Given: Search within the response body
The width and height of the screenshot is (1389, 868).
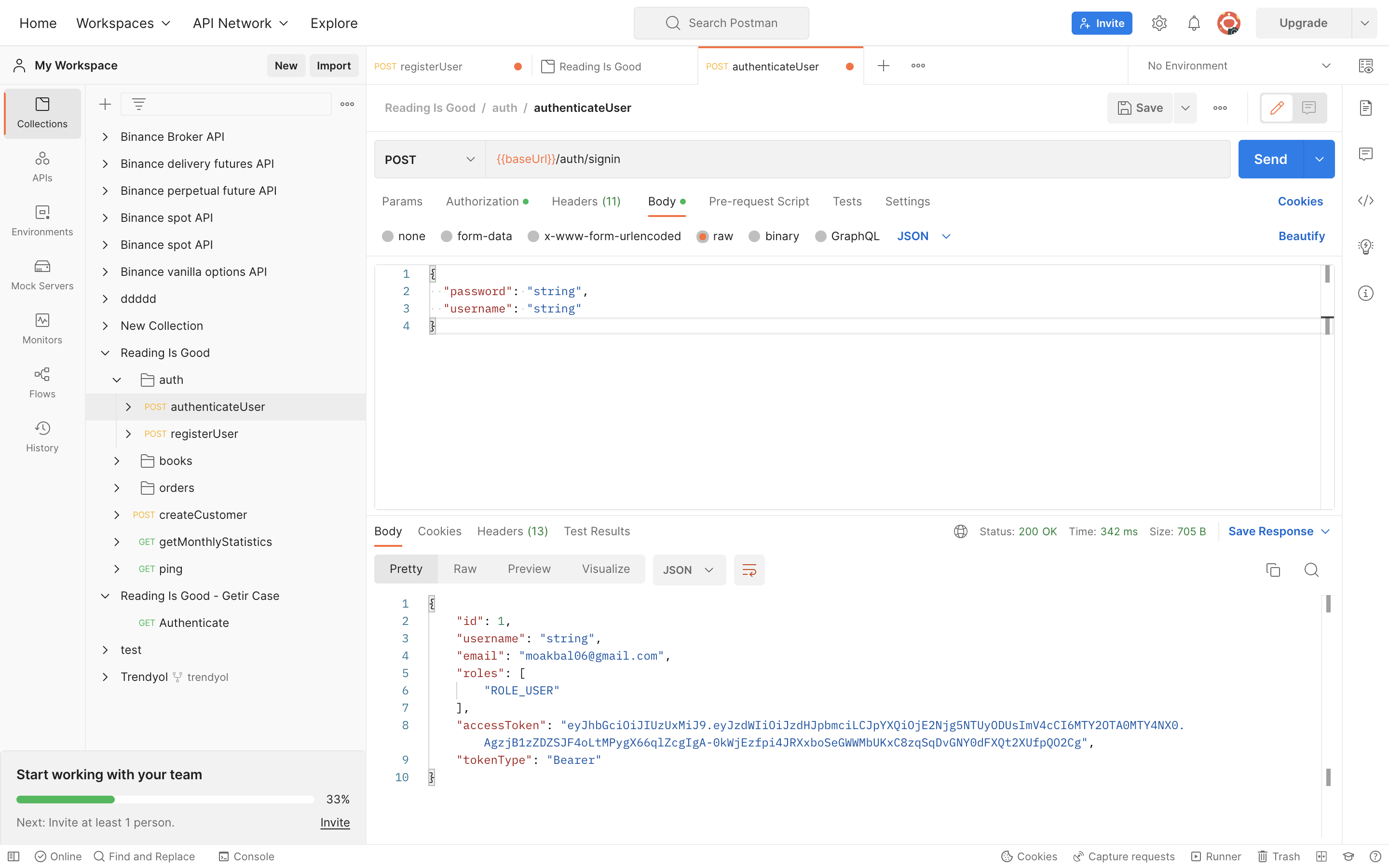Looking at the screenshot, I should click(x=1311, y=570).
